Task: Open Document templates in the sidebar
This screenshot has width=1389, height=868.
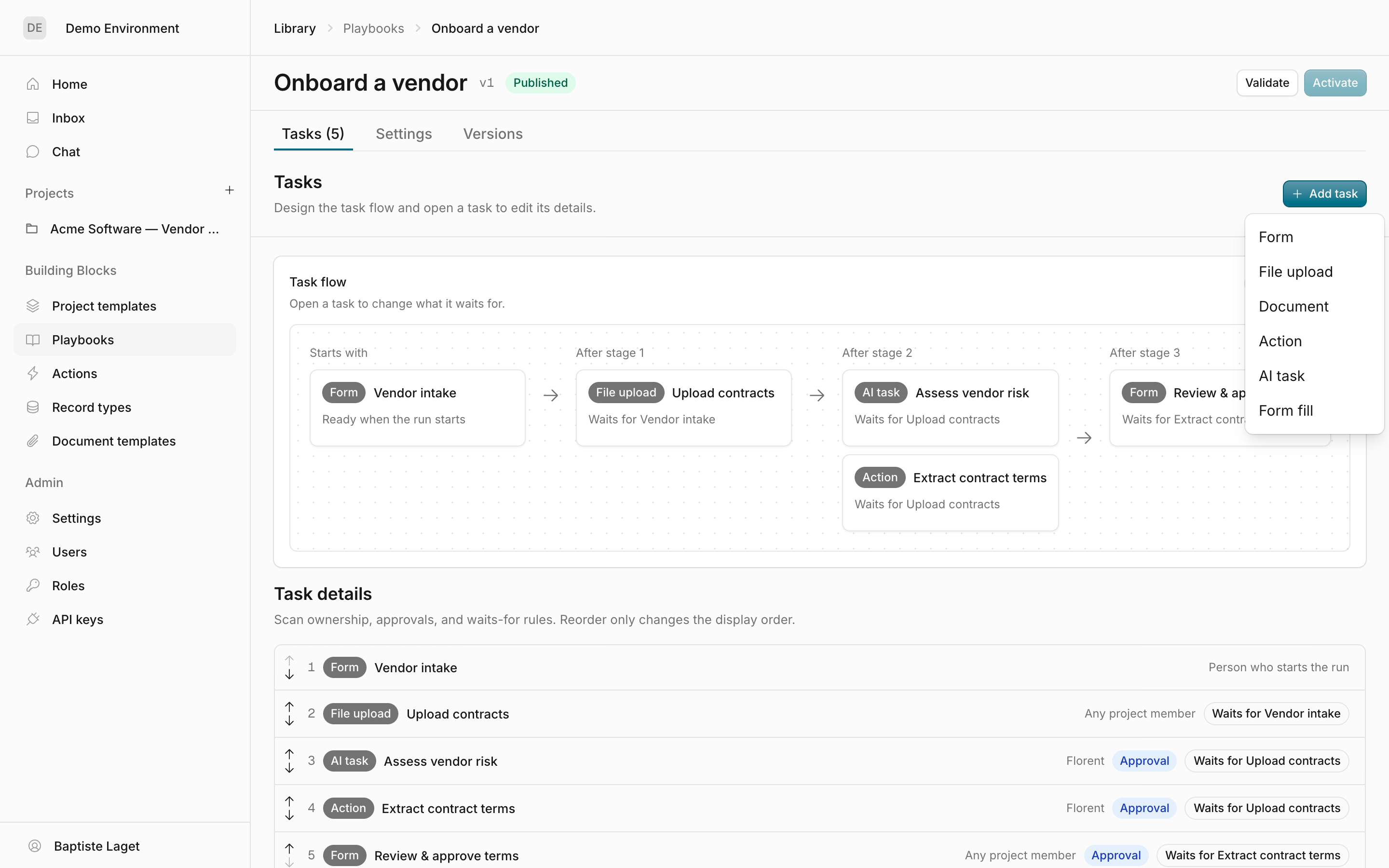Action: click(124, 441)
